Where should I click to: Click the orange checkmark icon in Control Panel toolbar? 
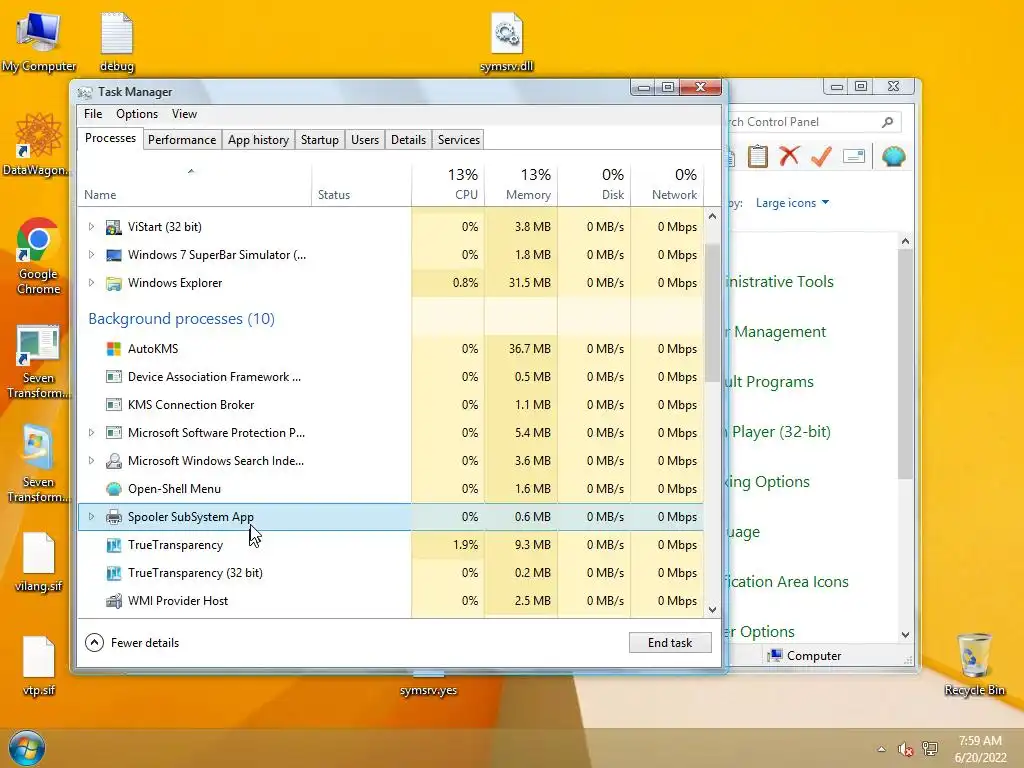(x=821, y=156)
